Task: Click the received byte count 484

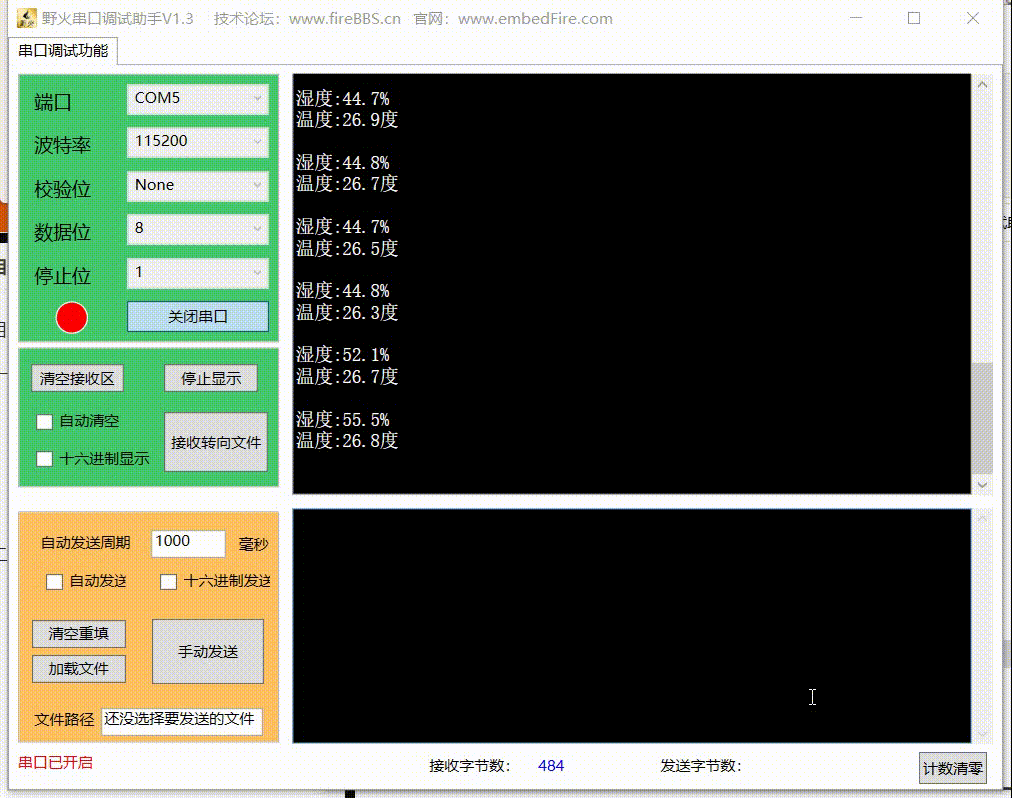Action: 551,766
